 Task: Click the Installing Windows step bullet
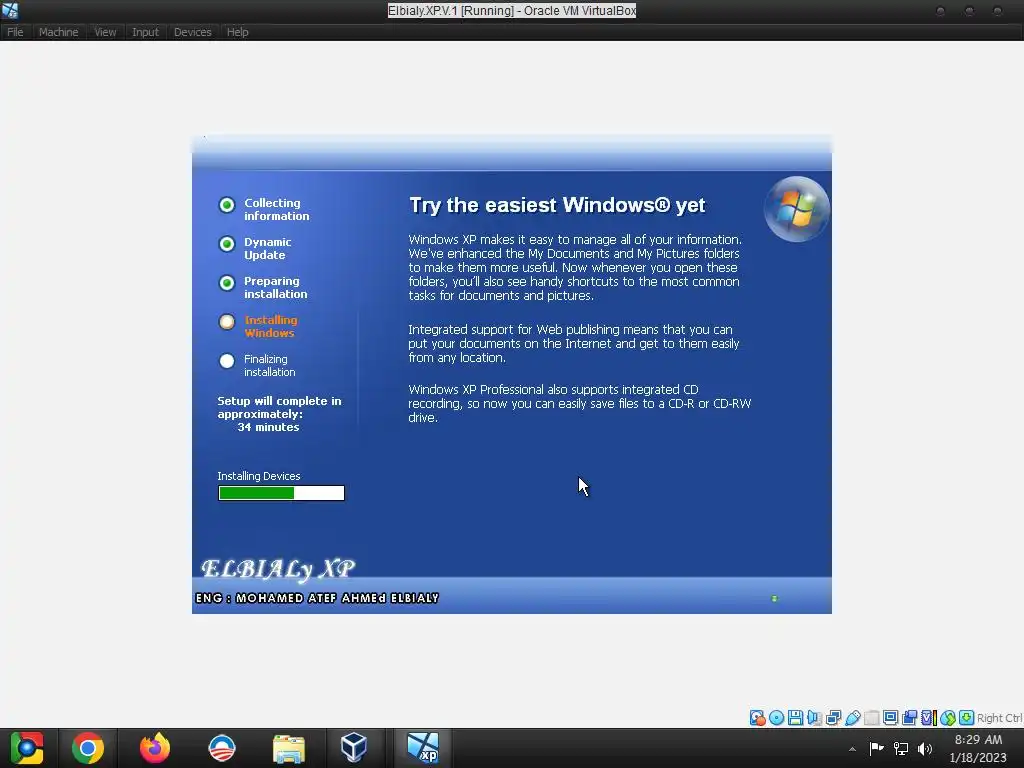(227, 322)
